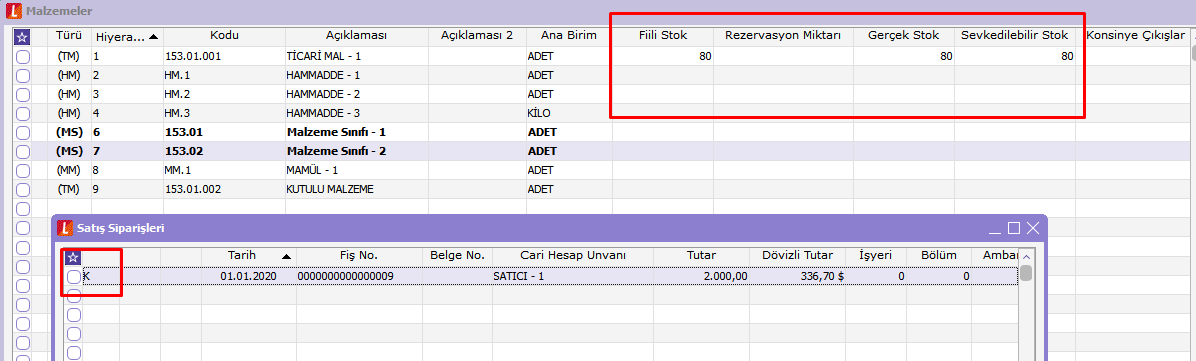This screenshot has height=361, width=1196.
Task: Select sales order number 0000000000000009
Action: point(346,276)
